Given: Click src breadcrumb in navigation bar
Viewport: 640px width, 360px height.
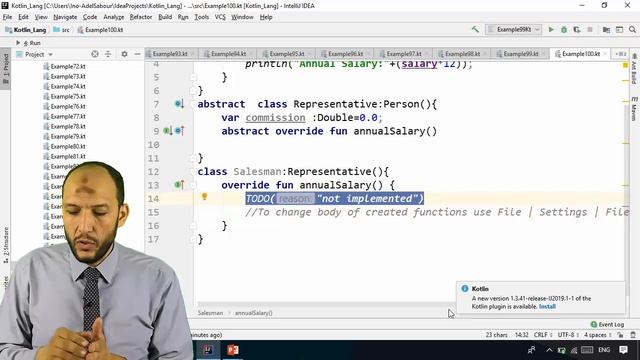Looking at the screenshot, I should pos(62,30).
